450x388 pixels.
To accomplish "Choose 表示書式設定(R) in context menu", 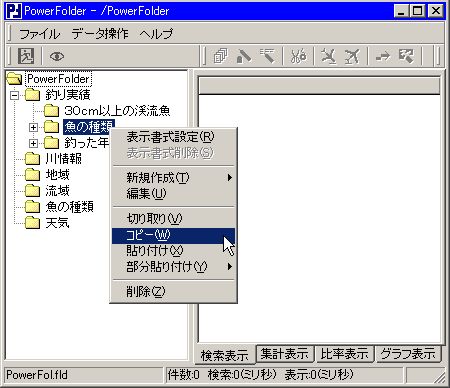I will click(173, 137).
